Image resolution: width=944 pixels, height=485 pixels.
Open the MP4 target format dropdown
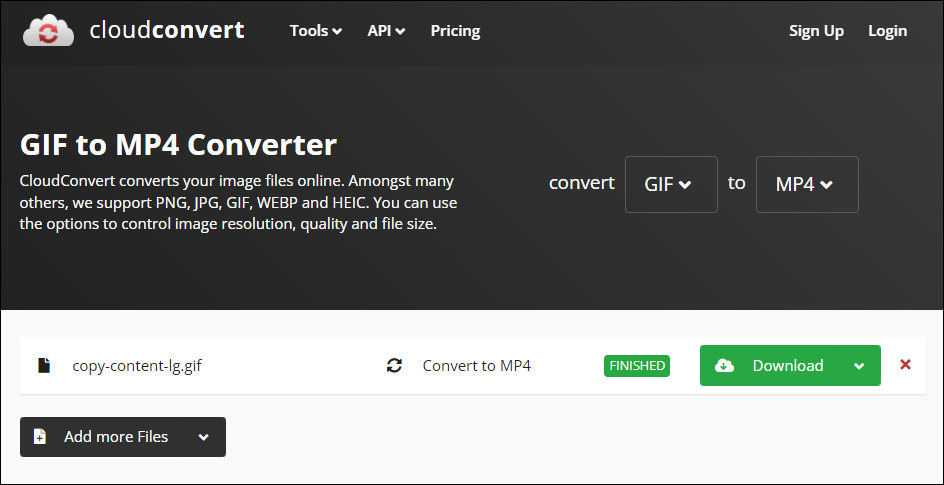[807, 184]
